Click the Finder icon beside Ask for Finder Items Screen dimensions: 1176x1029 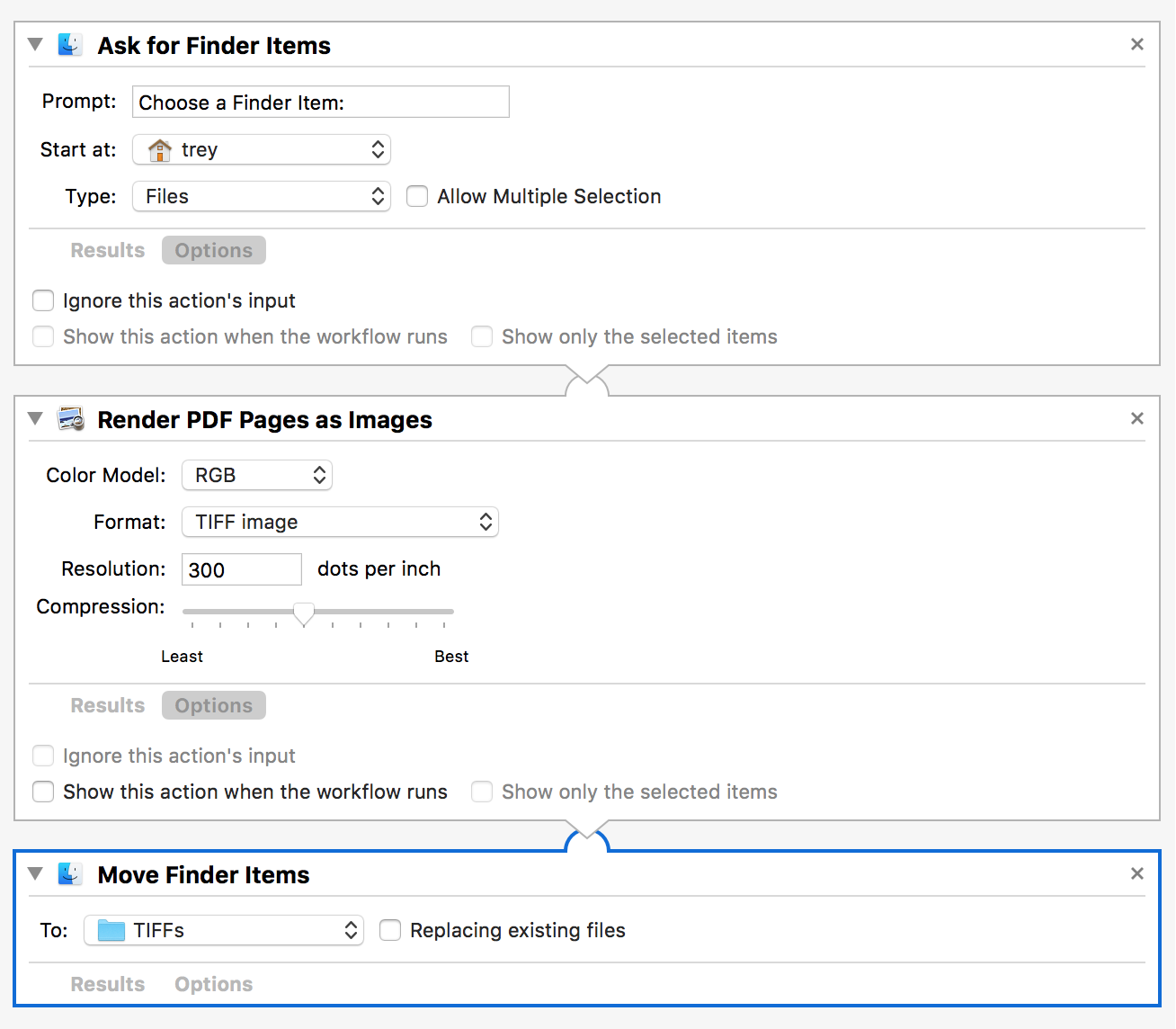(70, 45)
